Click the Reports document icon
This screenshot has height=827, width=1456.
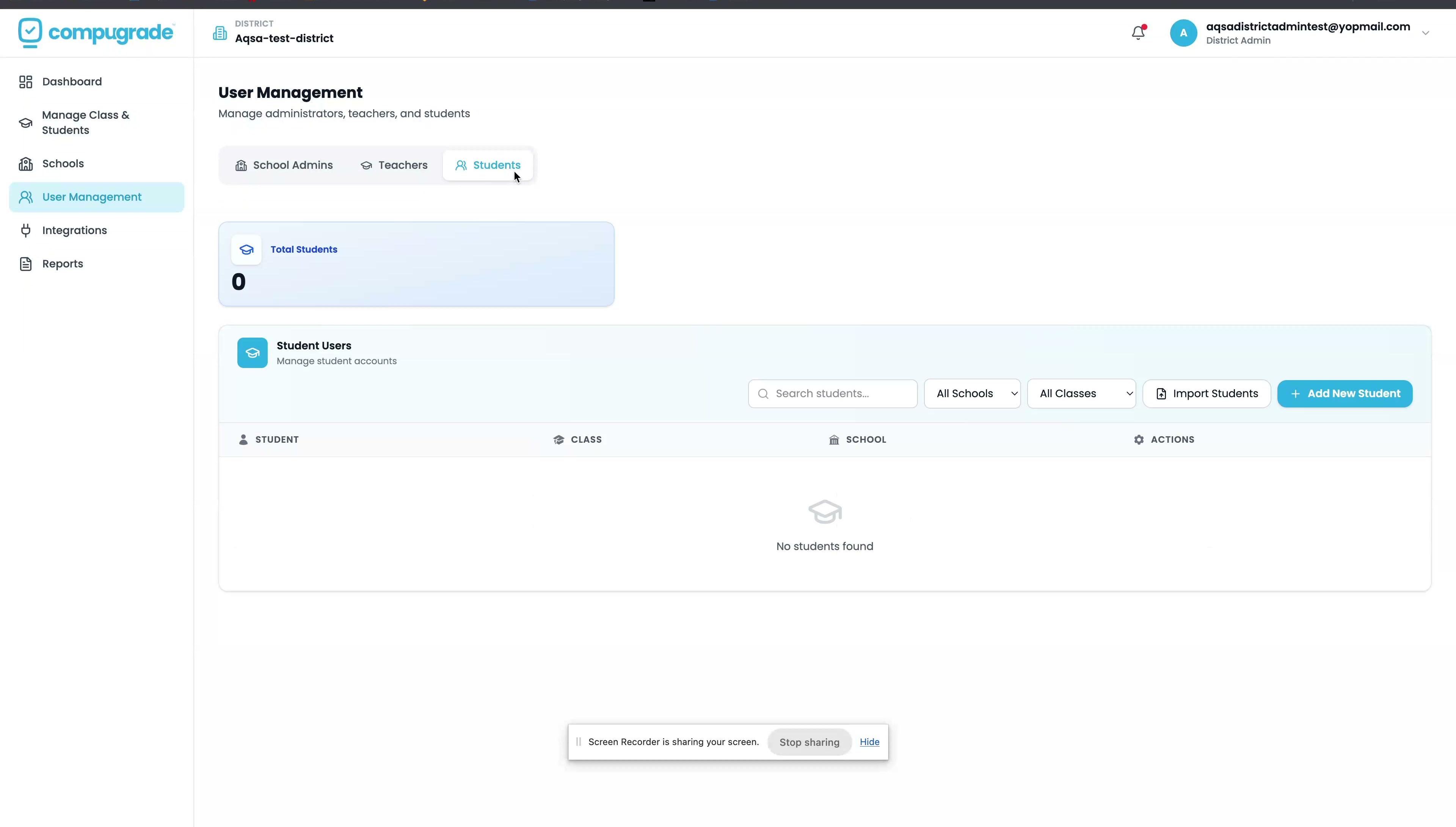[25, 264]
